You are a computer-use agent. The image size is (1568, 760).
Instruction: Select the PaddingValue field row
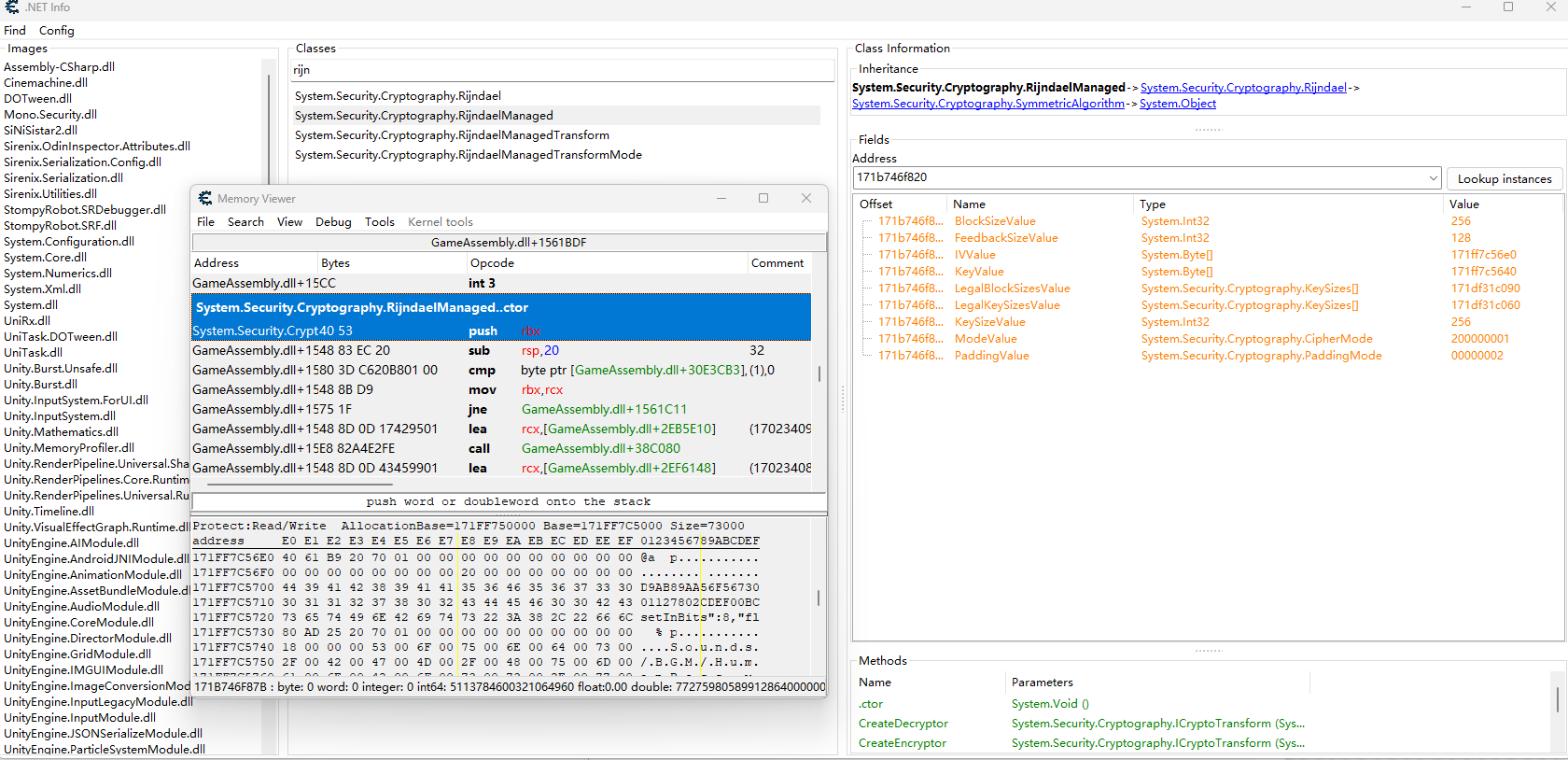(x=991, y=356)
